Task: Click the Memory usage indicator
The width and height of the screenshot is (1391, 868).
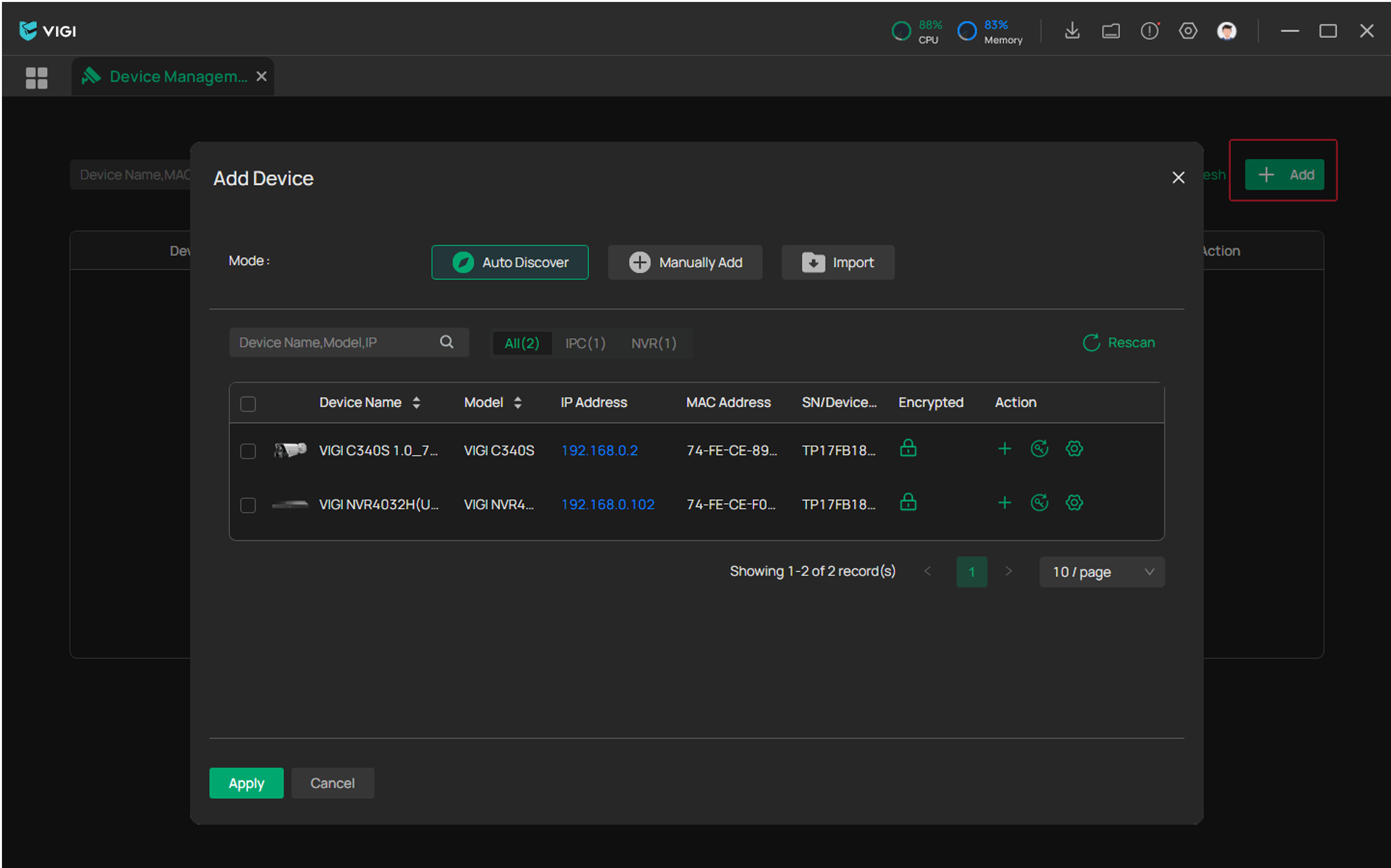Action: [x=990, y=31]
